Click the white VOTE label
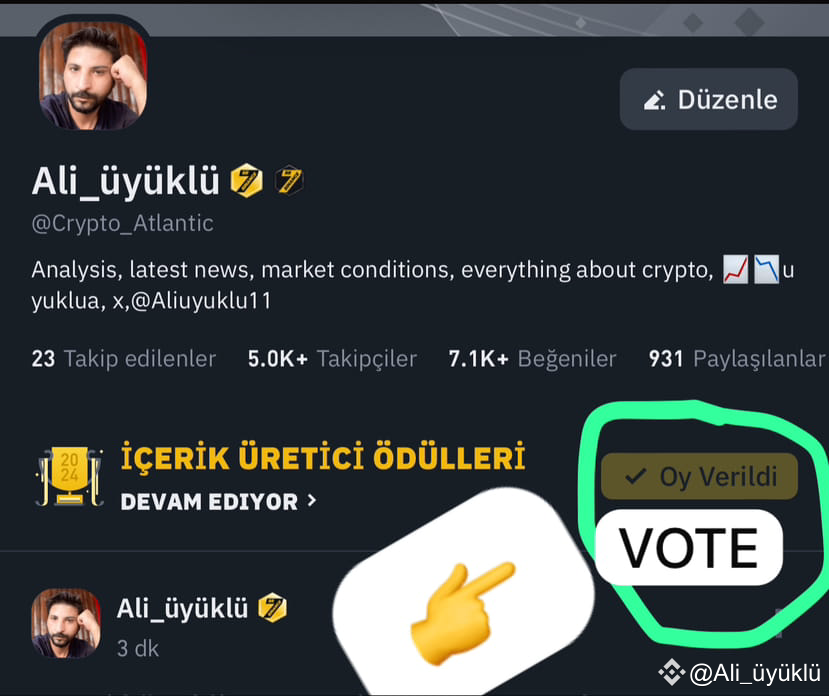This screenshot has height=696, width=829. pos(689,547)
